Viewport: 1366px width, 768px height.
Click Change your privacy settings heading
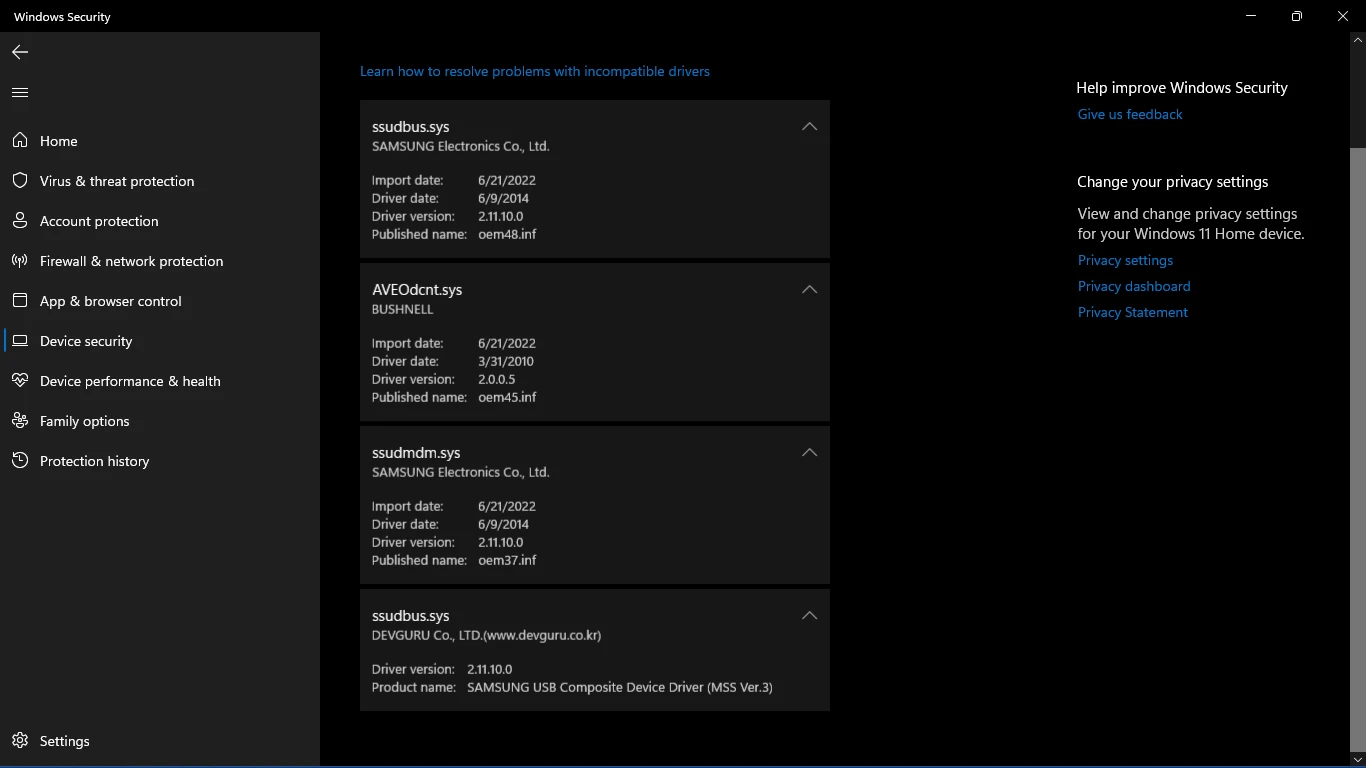pyautogui.click(x=1173, y=182)
